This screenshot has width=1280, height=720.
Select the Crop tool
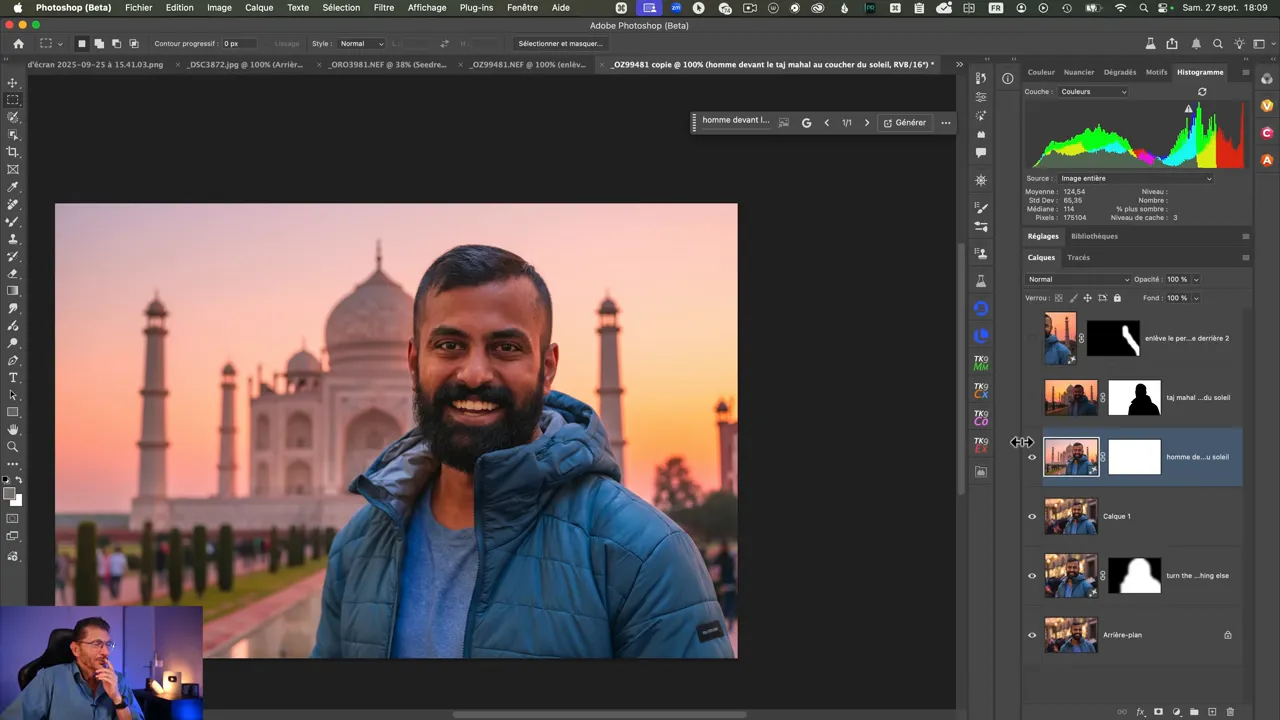[13, 152]
